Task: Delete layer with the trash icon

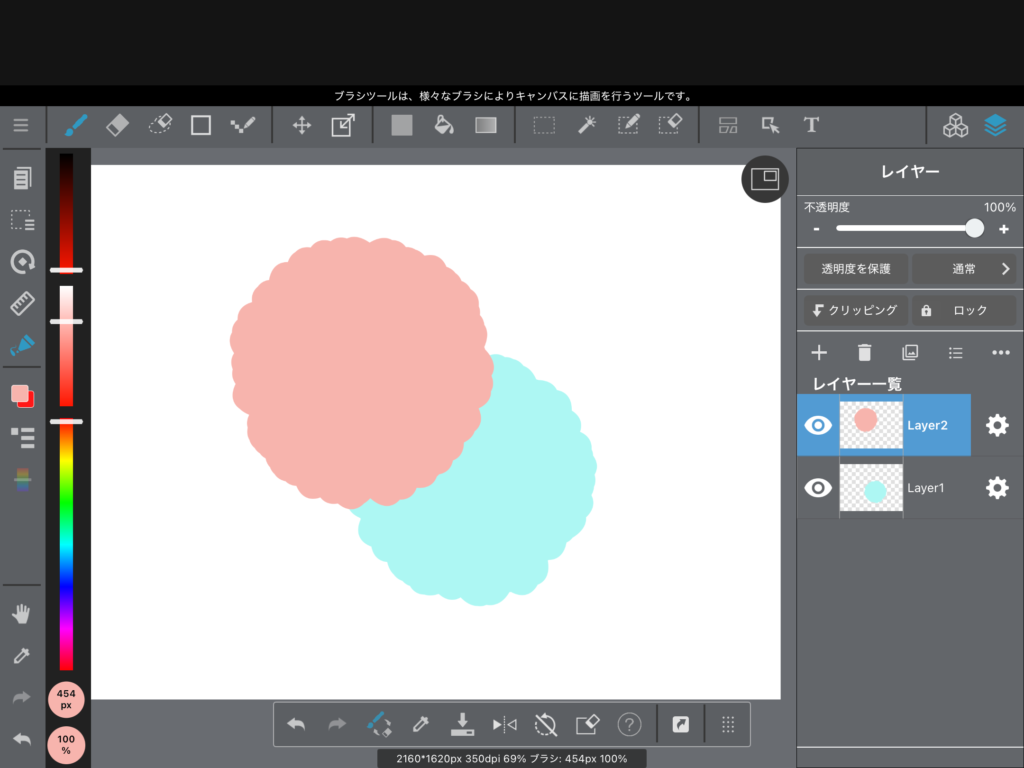Action: 865,352
